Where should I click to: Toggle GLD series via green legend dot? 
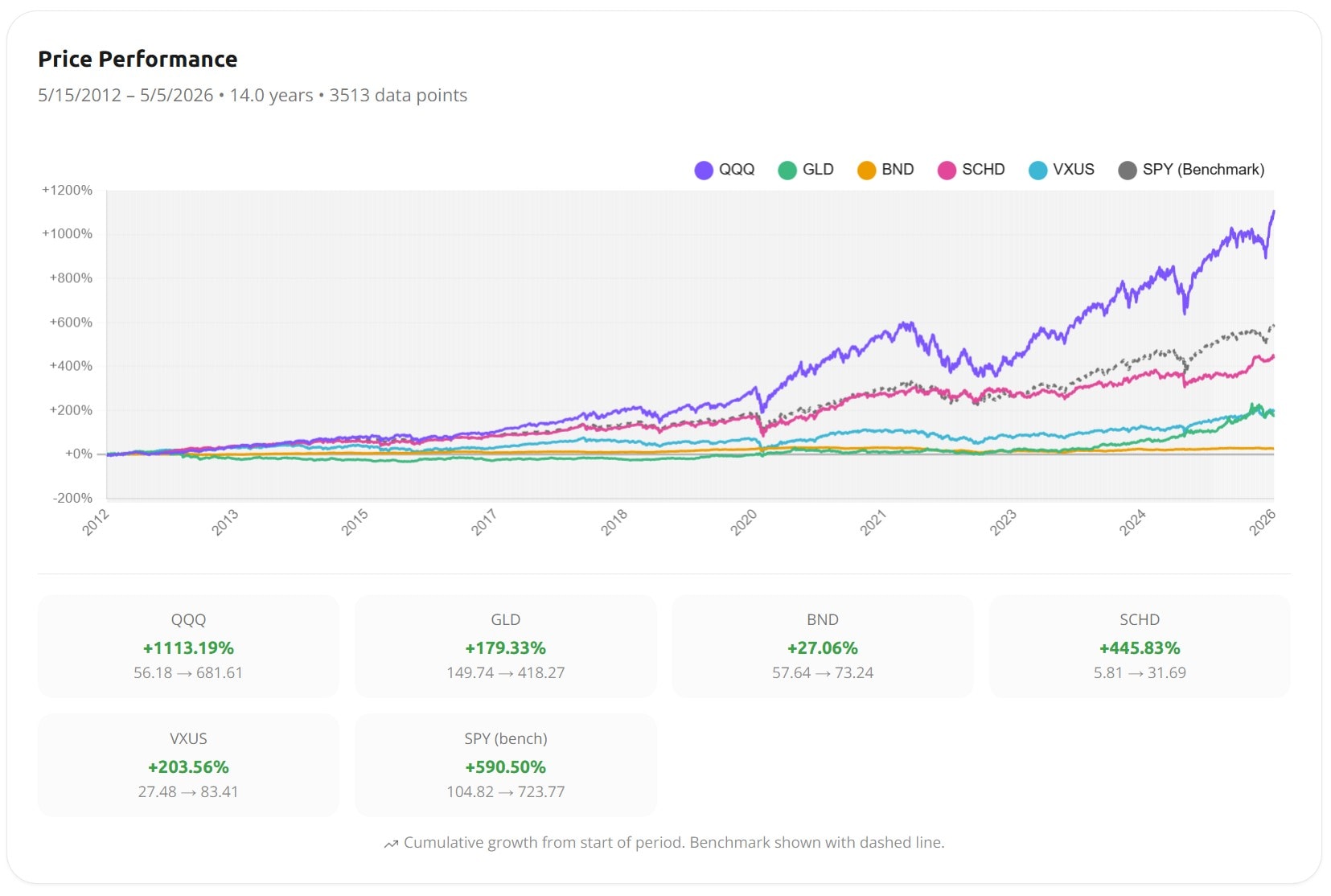tap(787, 171)
